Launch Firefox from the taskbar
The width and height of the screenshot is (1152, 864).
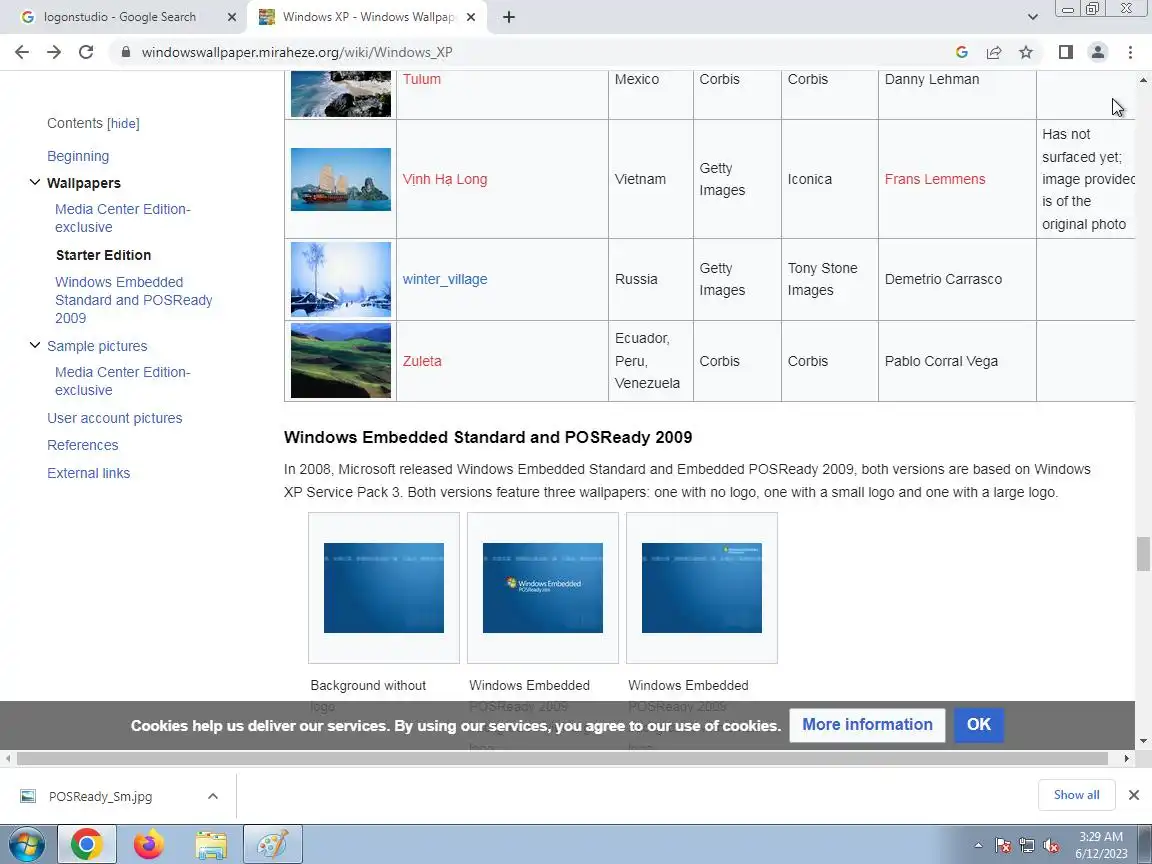tap(149, 844)
